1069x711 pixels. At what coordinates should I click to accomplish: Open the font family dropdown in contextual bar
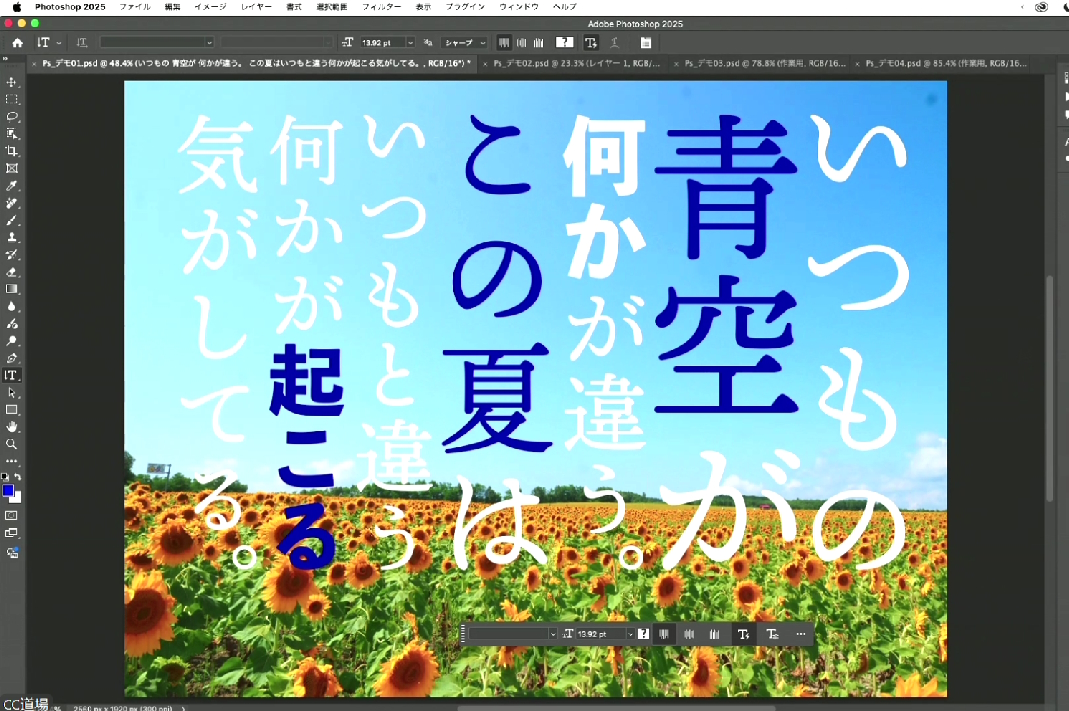pos(510,634)
